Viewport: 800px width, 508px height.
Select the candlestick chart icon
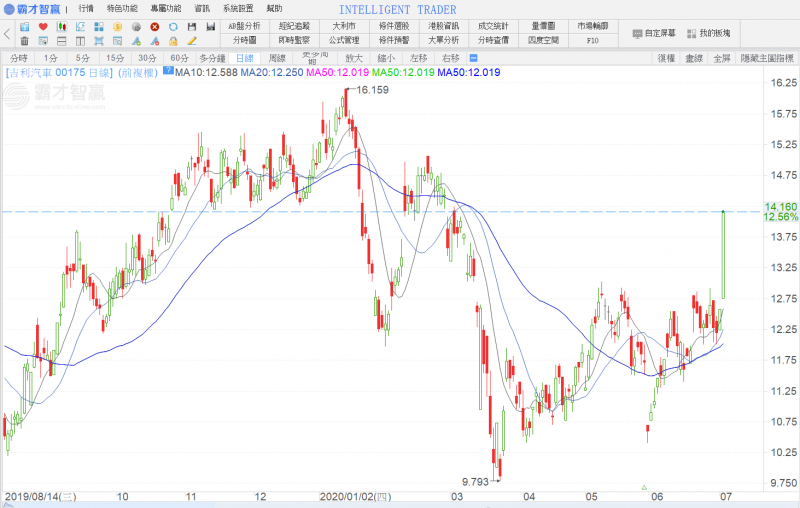[x=62, y=26]
